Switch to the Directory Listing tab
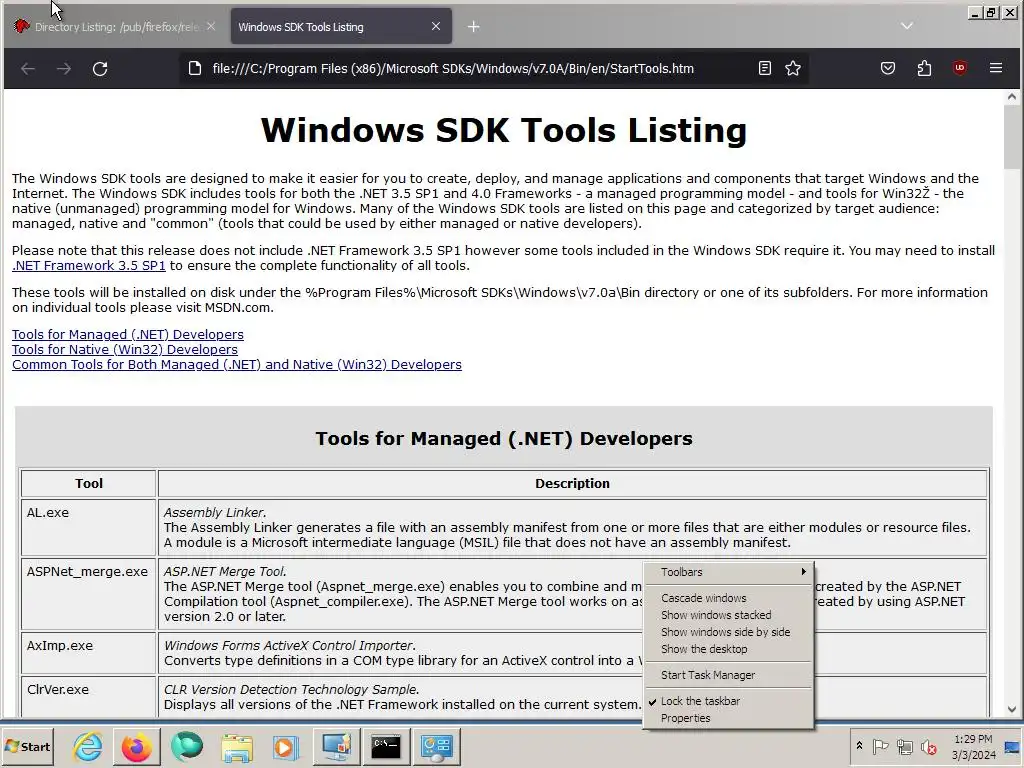Screen dimensions: 1024x768 click(x=115, y=27)
